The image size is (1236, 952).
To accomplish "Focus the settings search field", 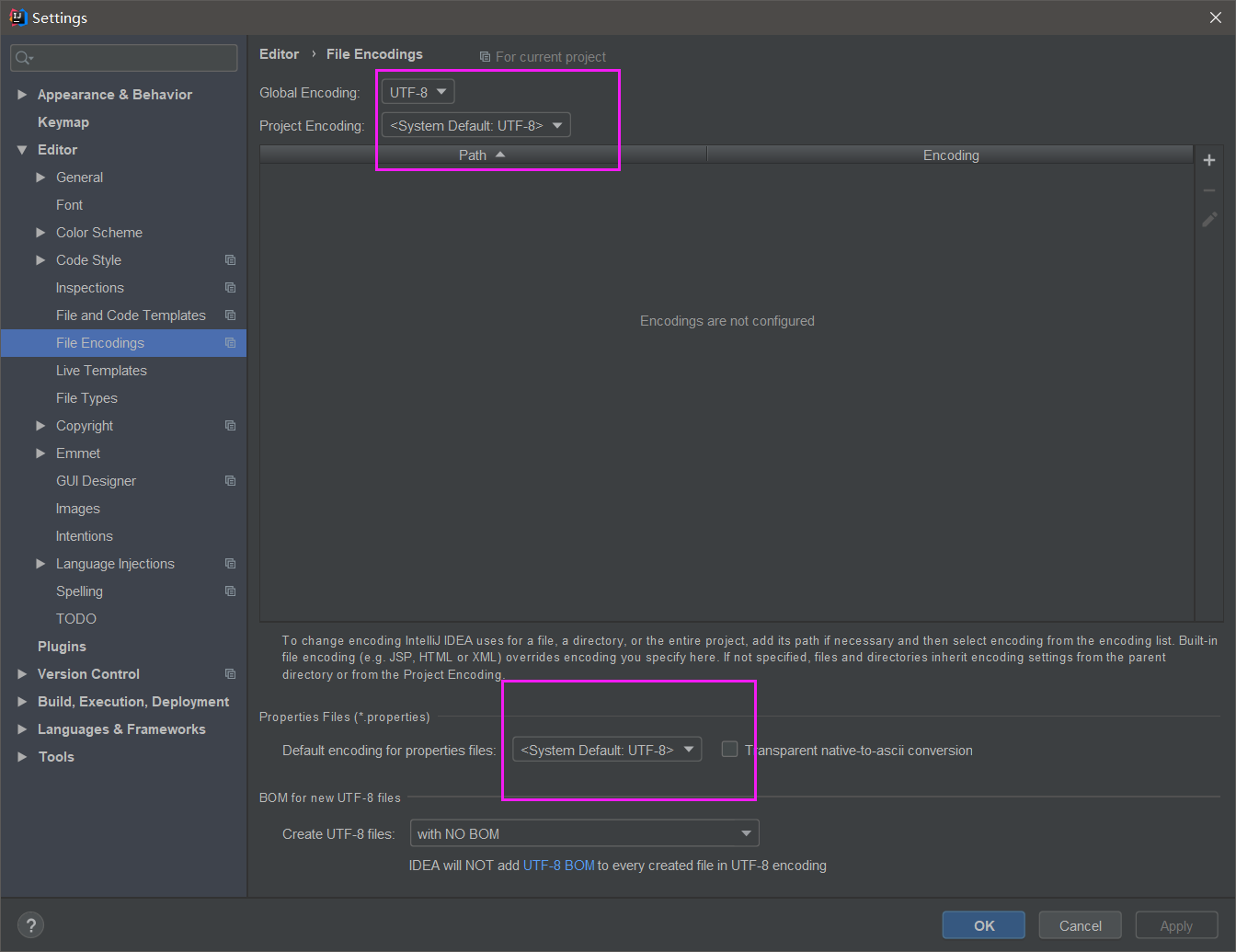I will (124, 58).
